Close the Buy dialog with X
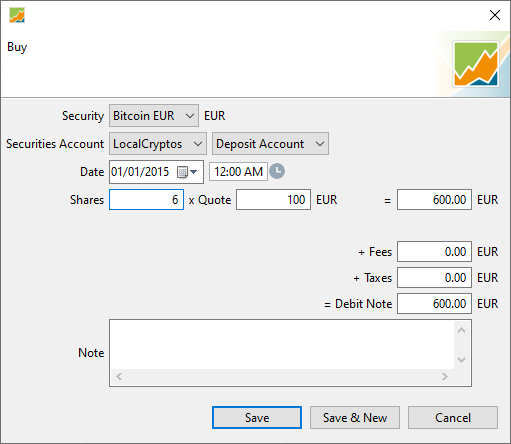Viewport: 511px width, 444px height. pyautogui.click(x=495, y=15)
